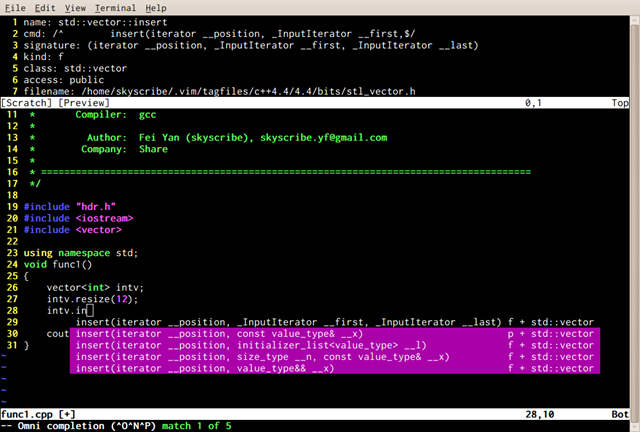640x432 pixels.
Task: Click the 'signature:' line in preview
Action: coord(251,45)
